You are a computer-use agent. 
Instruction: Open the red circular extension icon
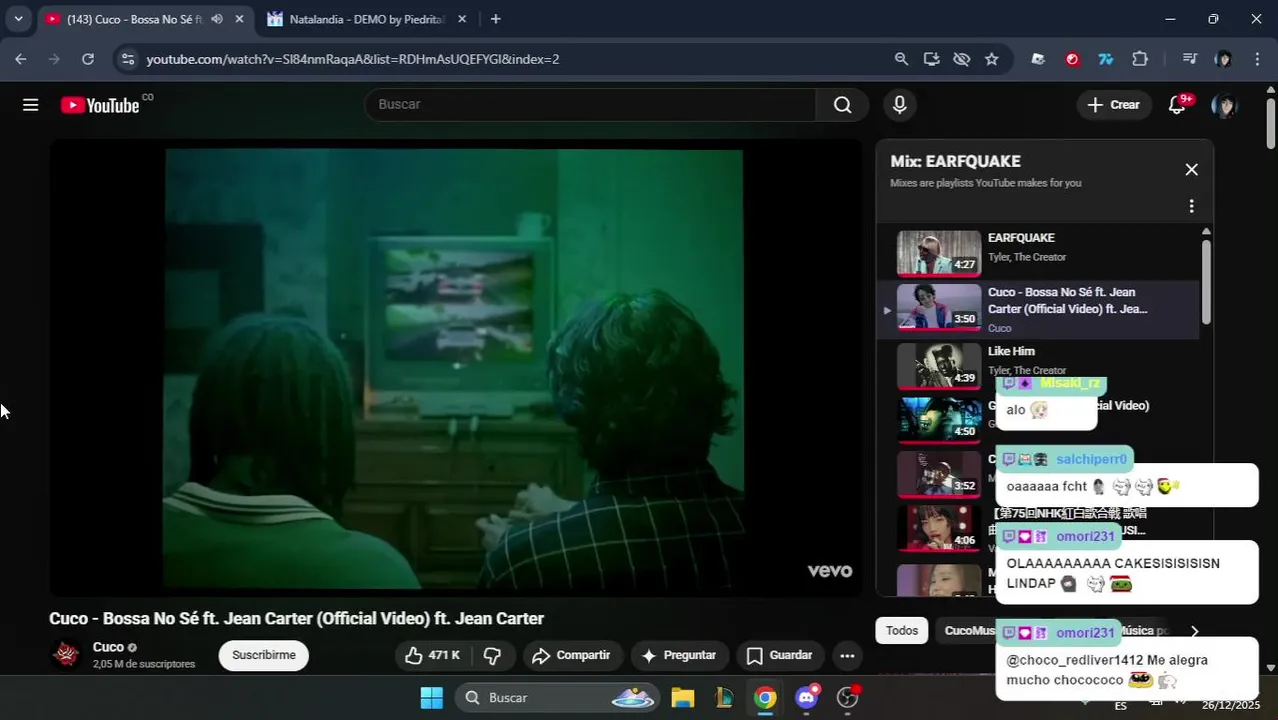(x=1072, y=59)
